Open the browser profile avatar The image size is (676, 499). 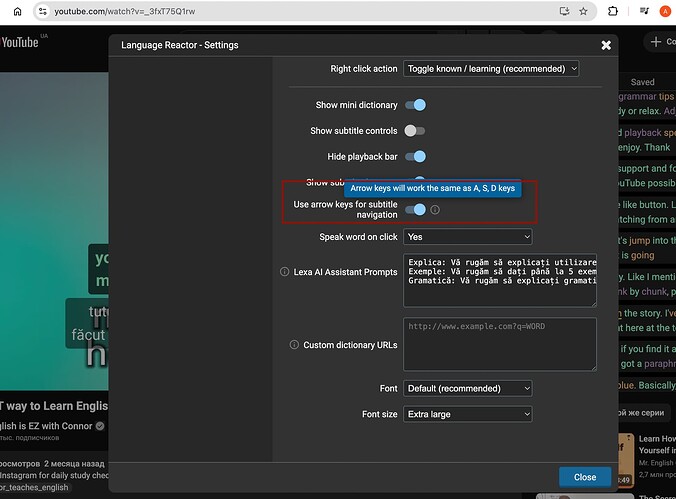click(666, 11)
